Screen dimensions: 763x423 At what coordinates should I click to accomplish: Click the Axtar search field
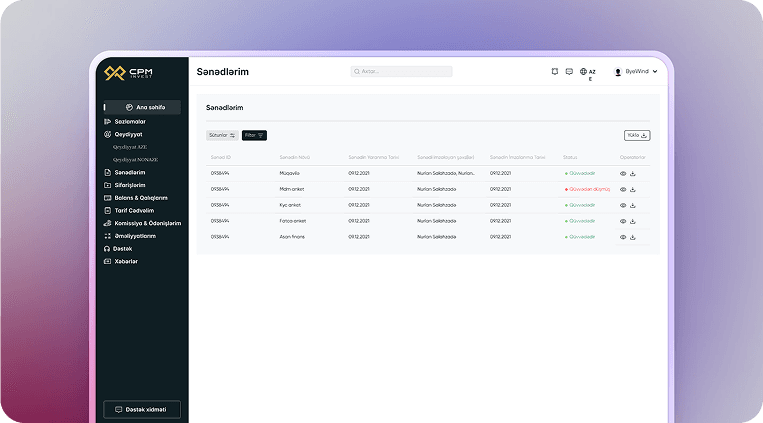tap(401, 71)
